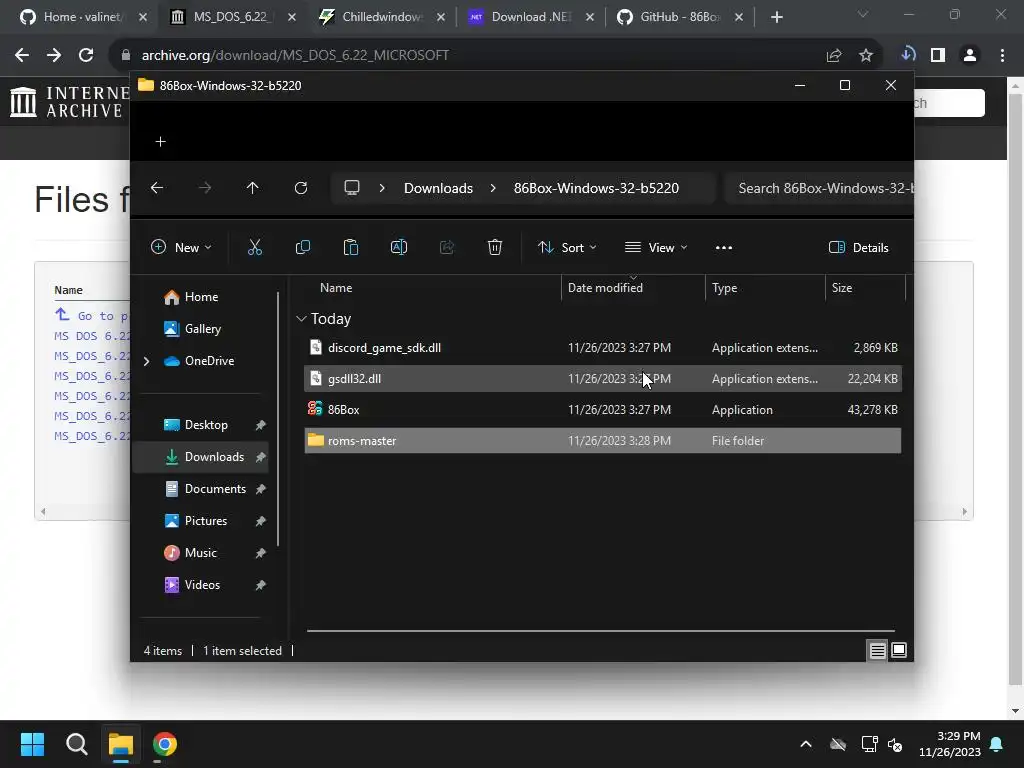1024x768 pixels.
Task: Open the See more ellipsis menu
Action: [x=724, y=248]
